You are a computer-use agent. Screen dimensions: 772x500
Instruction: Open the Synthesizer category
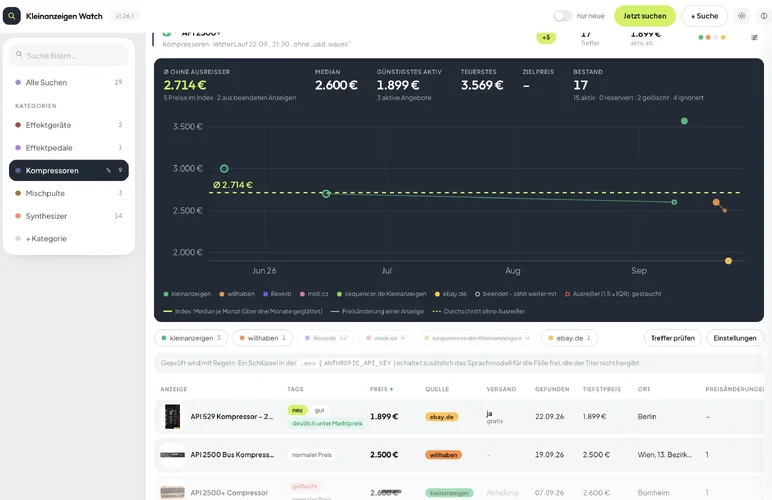[x=69, y=216]
